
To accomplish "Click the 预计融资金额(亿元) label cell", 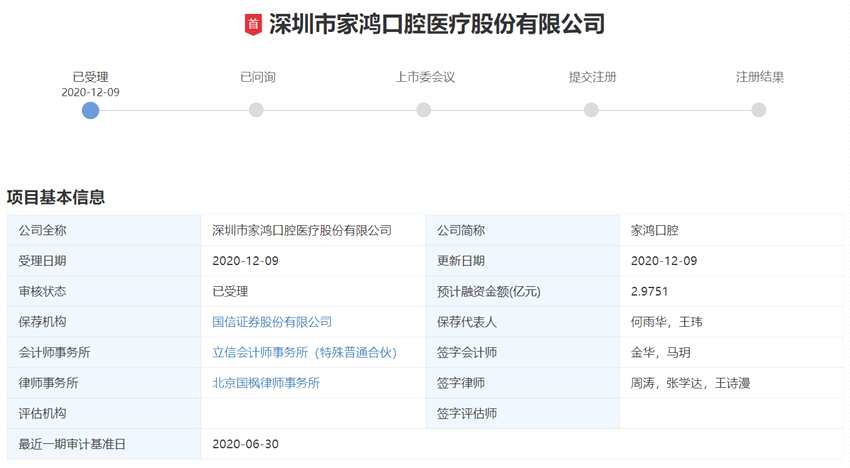I will (523, 291).
